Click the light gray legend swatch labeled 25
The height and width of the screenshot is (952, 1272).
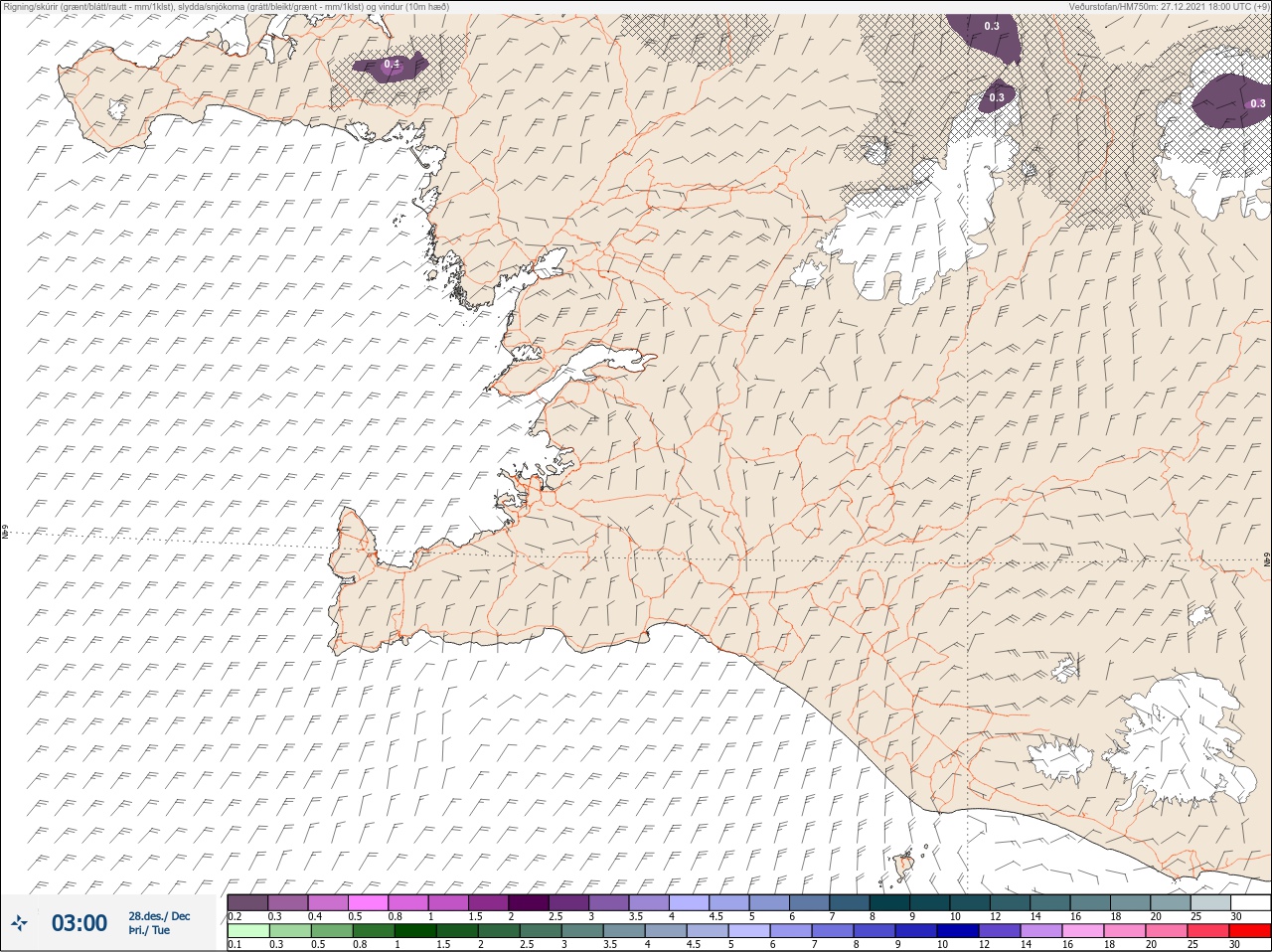[x=1211, y=902]
